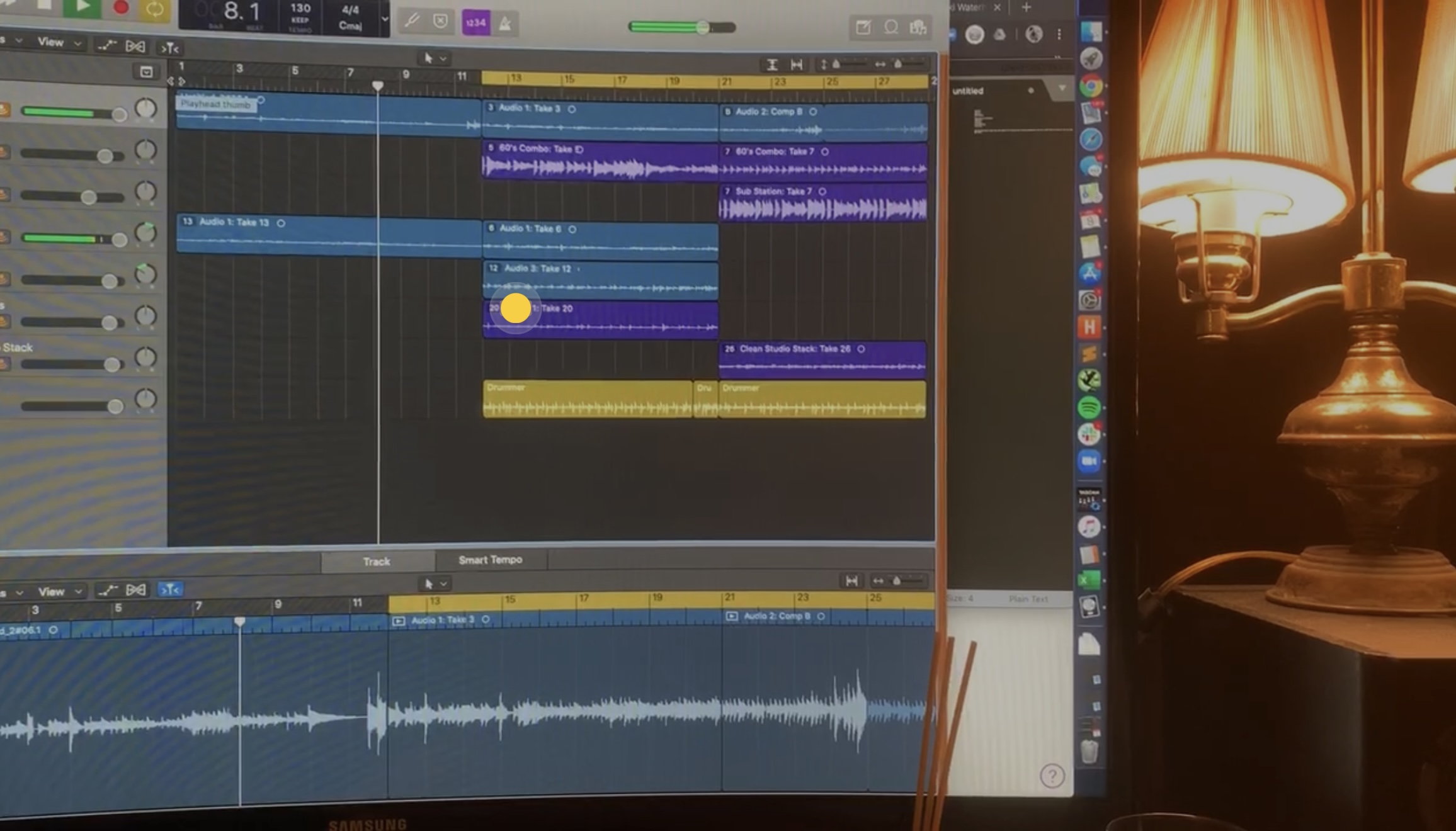Click the Catch Playhead icon in upper bar
Viewport: 1456px width, 831px height.
coord(169,48)
